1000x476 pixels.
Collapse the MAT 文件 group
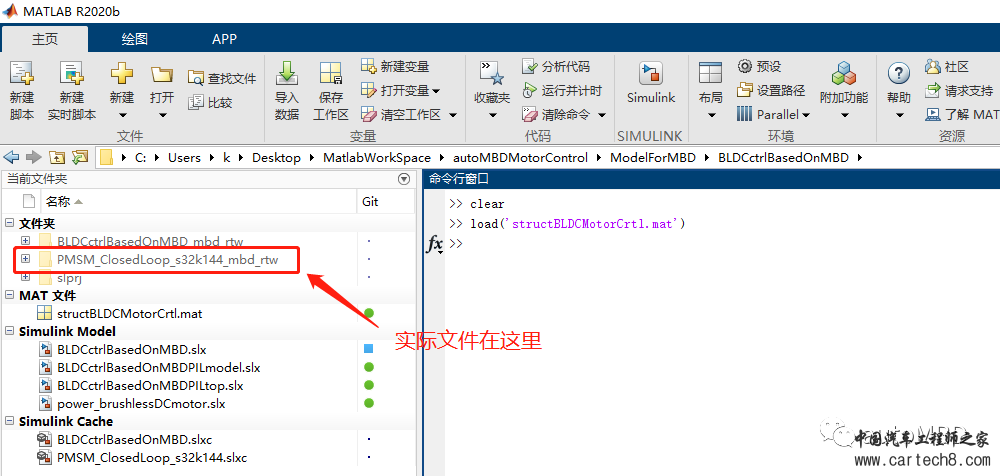pos(10,295)
